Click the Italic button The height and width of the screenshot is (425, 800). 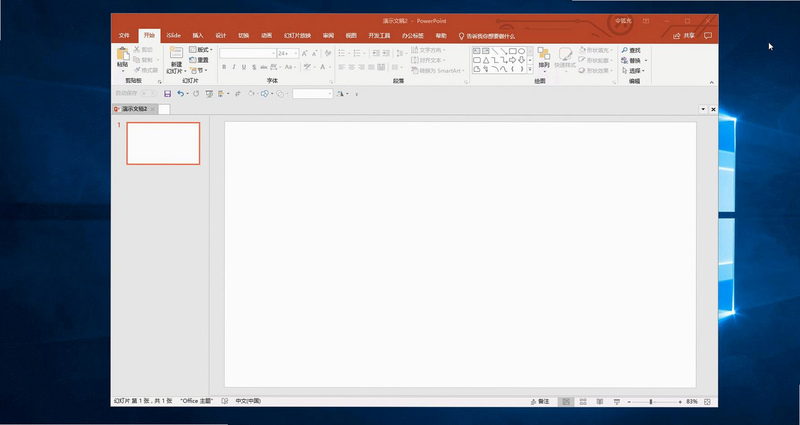pyautogui.click(x=234, y=67)
